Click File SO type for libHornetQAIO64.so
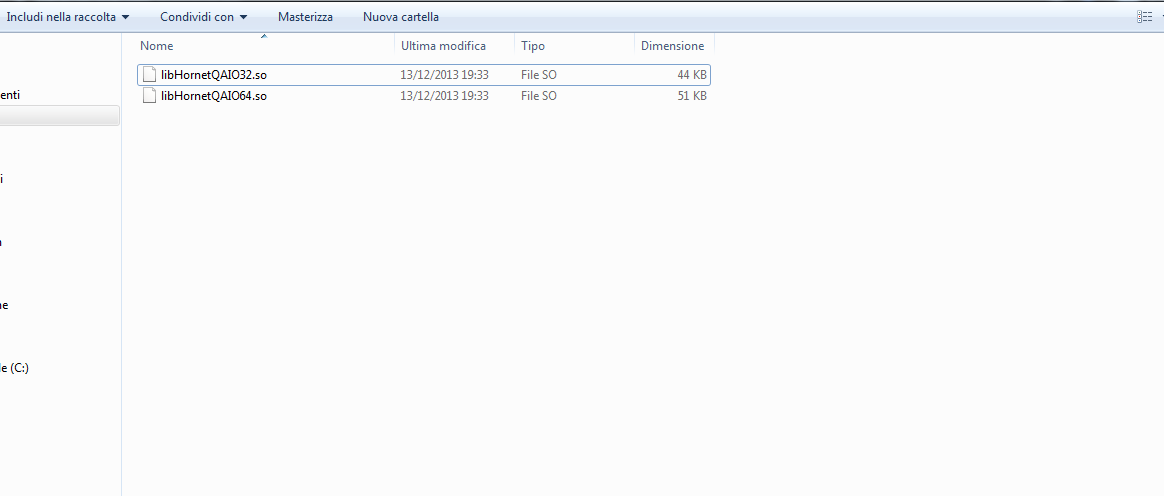The image size is (1176, 502). (538, 96)
